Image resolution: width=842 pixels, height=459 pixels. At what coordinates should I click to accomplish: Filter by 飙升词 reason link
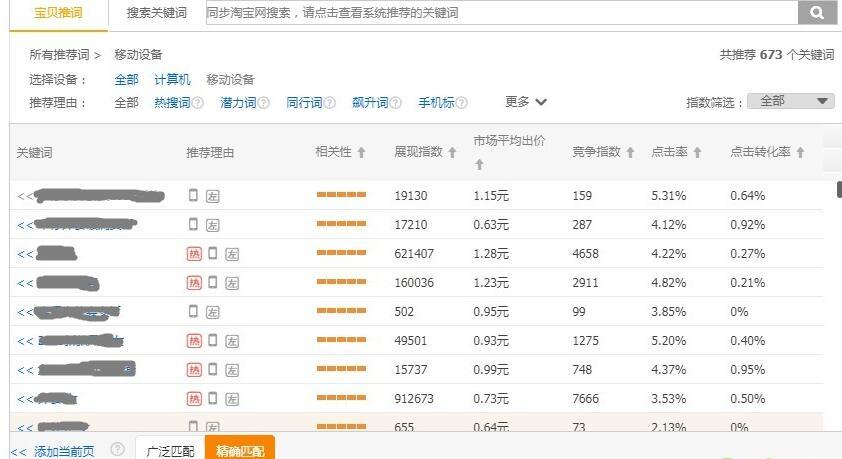pos(370,103)
